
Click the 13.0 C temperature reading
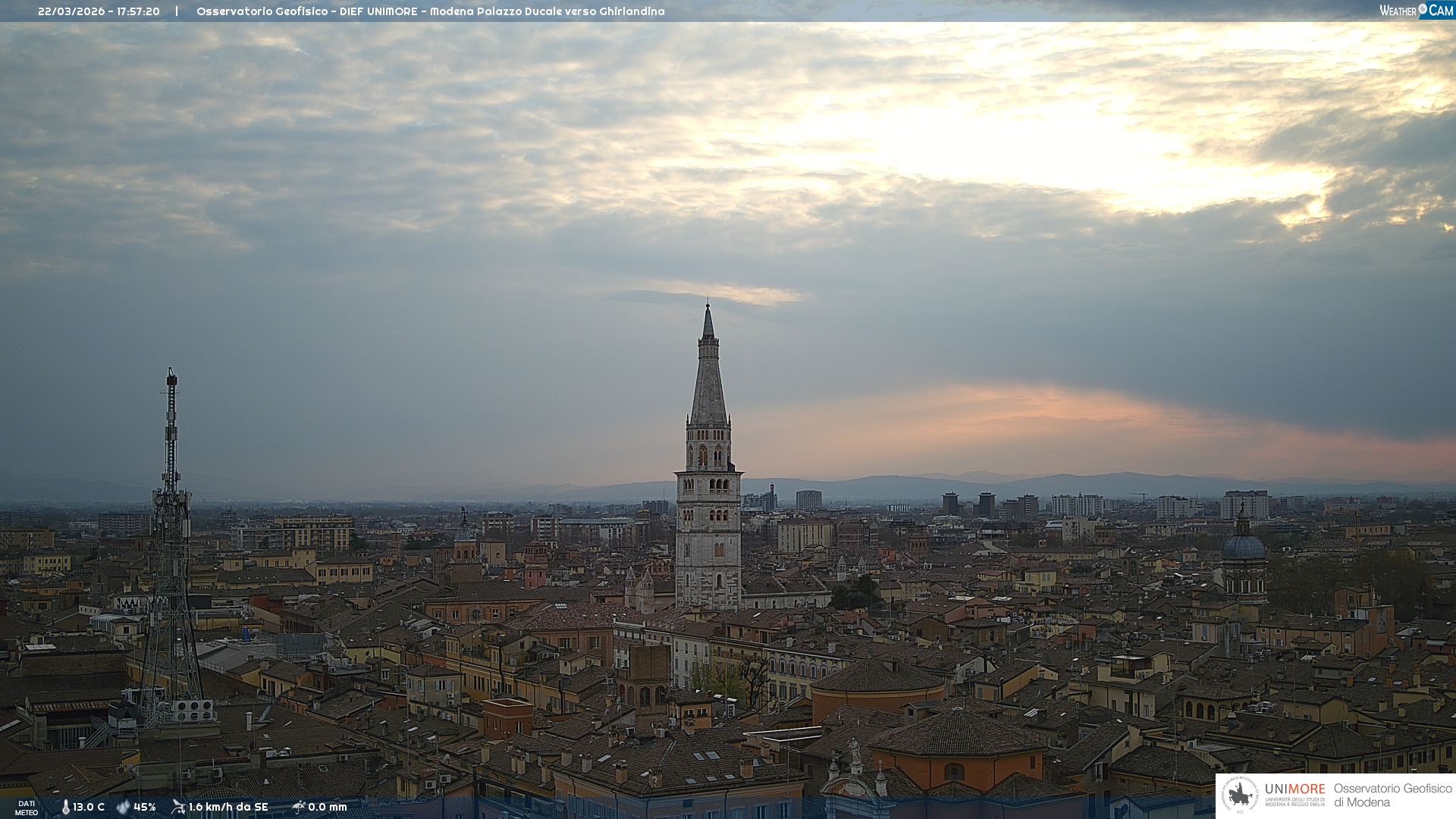tap(89, 808)
